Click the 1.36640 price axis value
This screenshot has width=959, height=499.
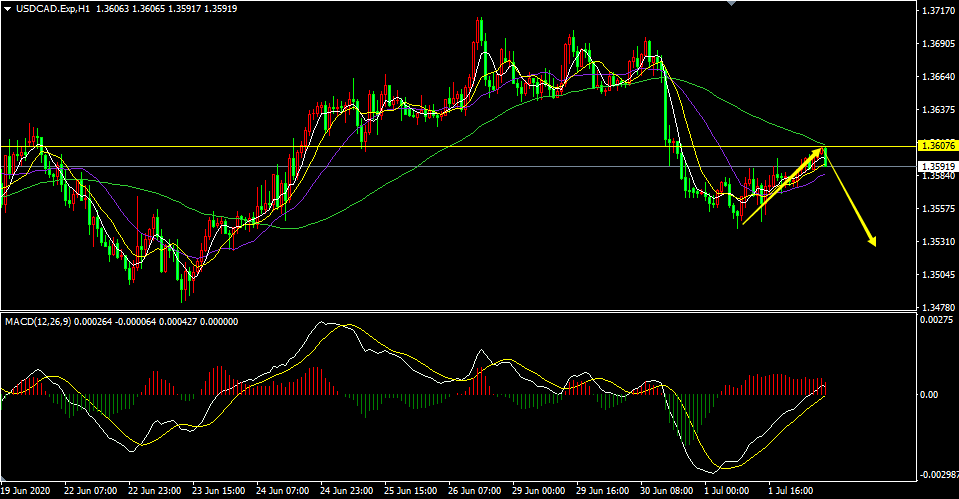click(938, 76)
